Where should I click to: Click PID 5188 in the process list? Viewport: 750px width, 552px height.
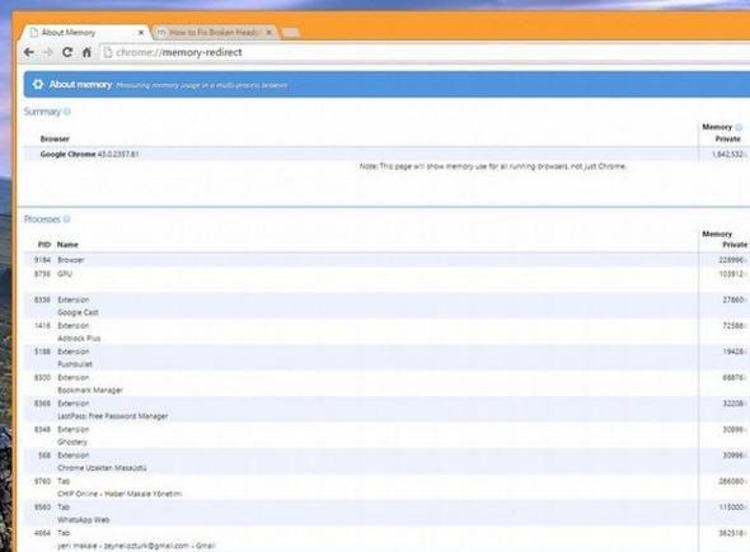pos(42,351)
